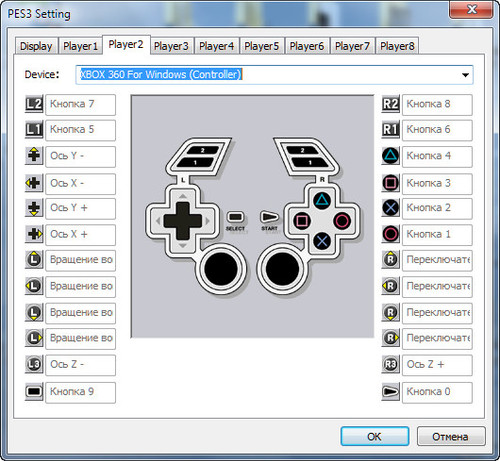Click the R1 bumper icon
Screen dimensions: 500x461
pos(391,130)
